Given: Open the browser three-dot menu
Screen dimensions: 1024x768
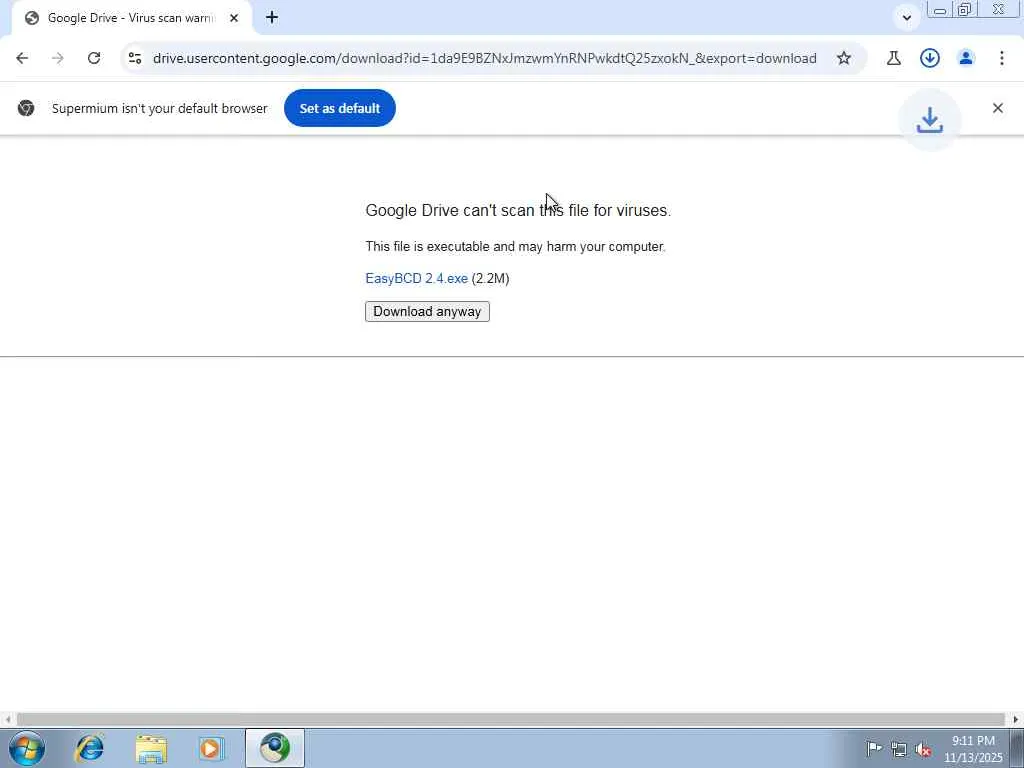Looking at the screenshot, I should point(1002,58).
